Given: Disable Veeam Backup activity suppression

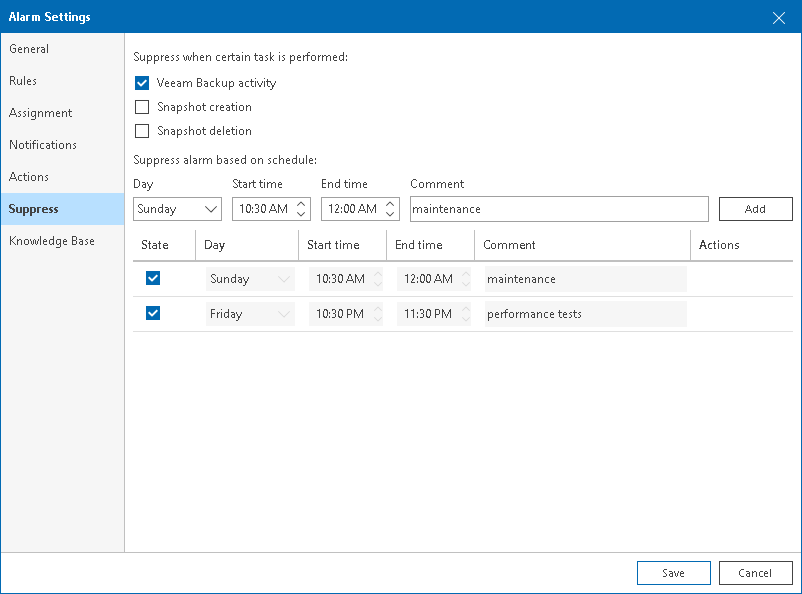Looking at the screenshot, I should click(x=141, y=83).
